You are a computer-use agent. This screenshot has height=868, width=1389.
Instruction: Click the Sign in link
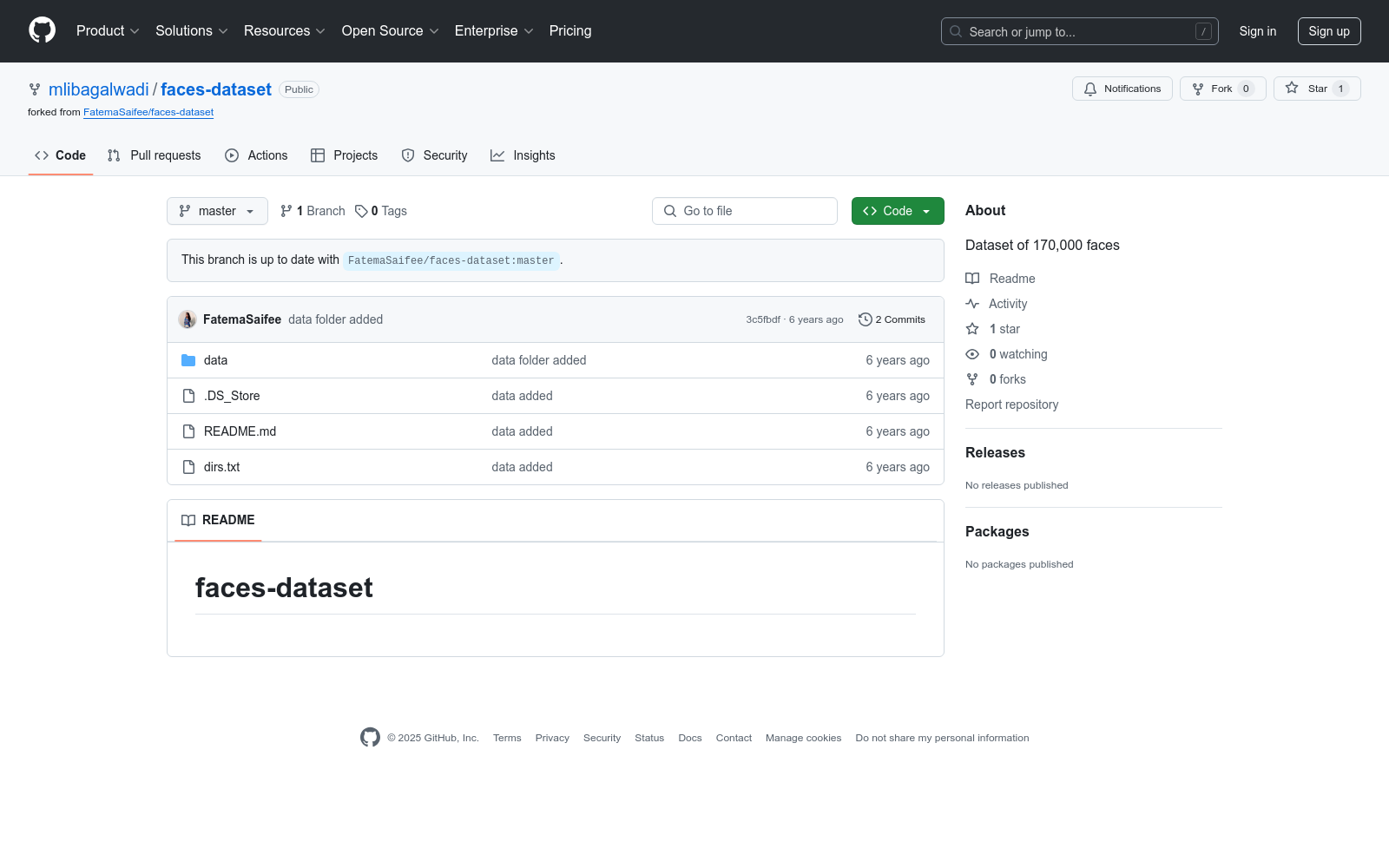(x=1258, y=31)
